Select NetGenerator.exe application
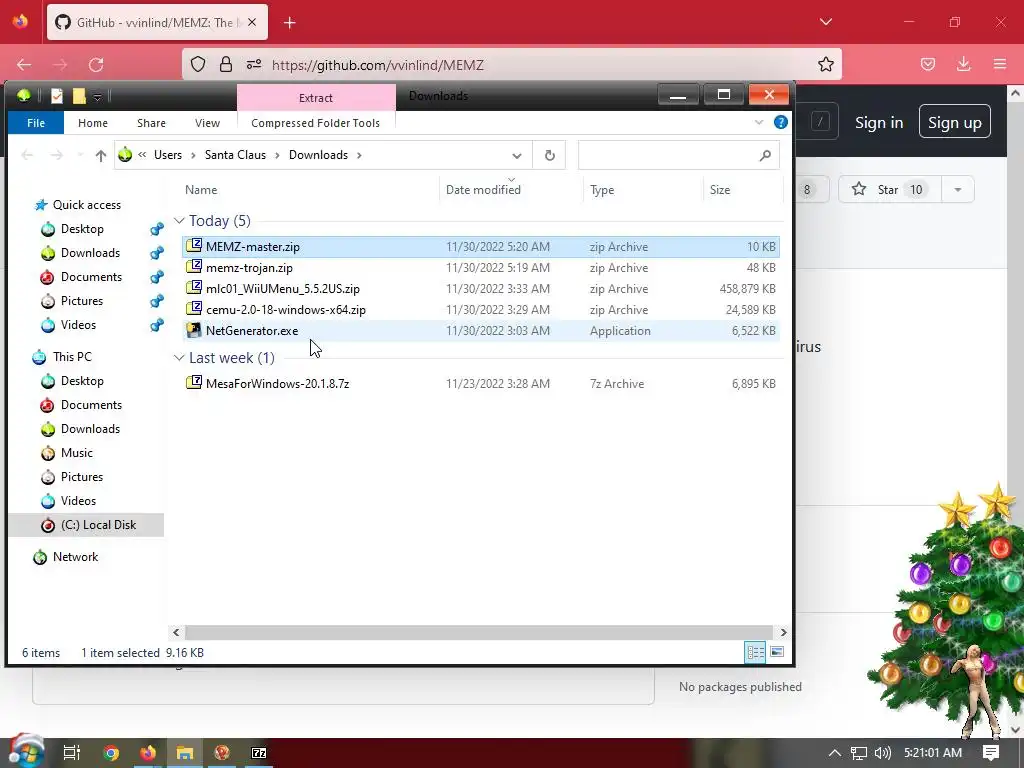The width and height of the screenshot is (1024, 768). tap(481, 330)
